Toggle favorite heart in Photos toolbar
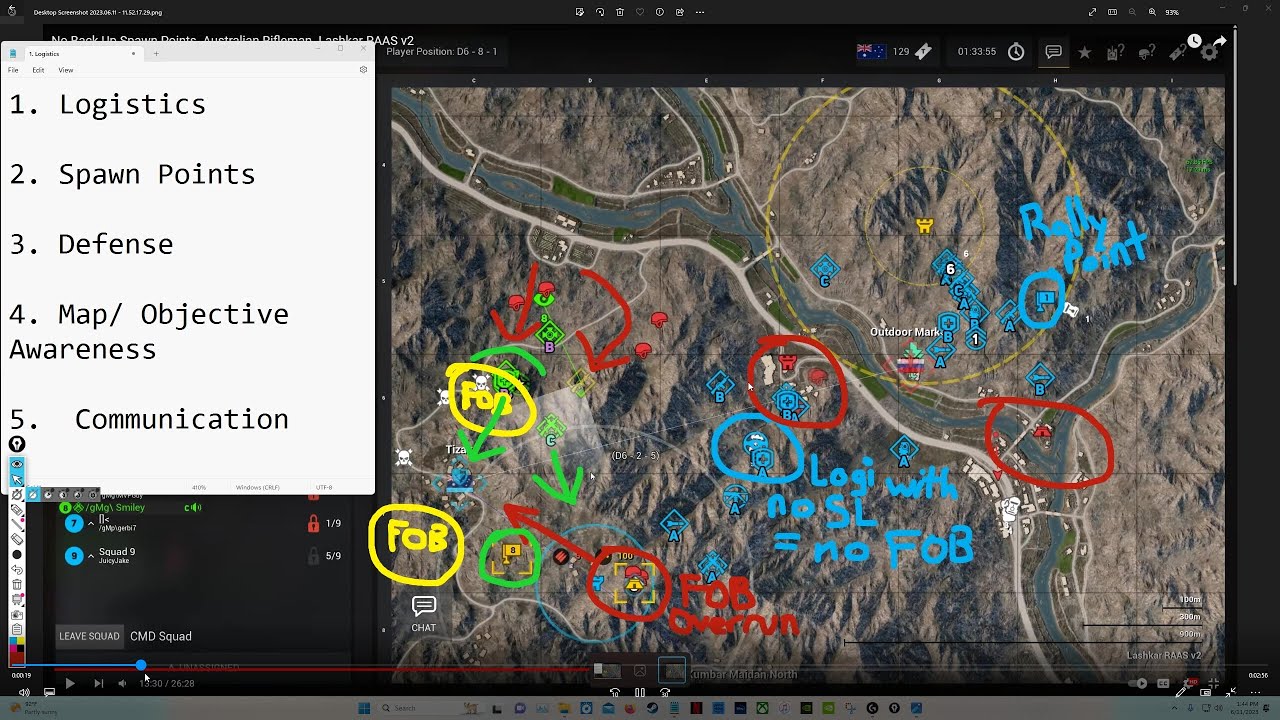 tap(640, 12)
